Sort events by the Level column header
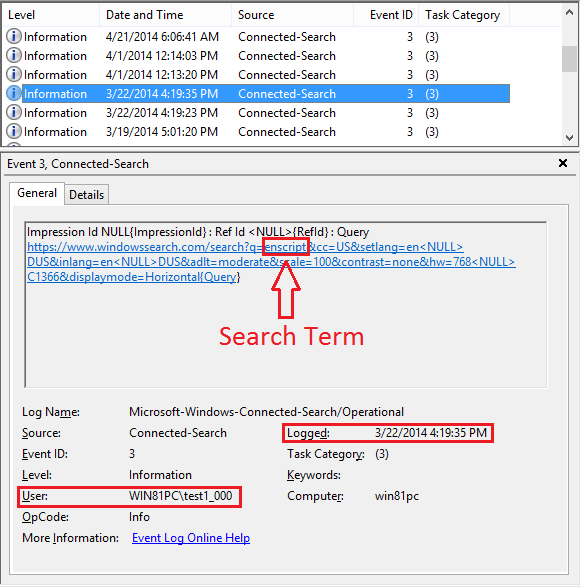 (x=51, y=15)
